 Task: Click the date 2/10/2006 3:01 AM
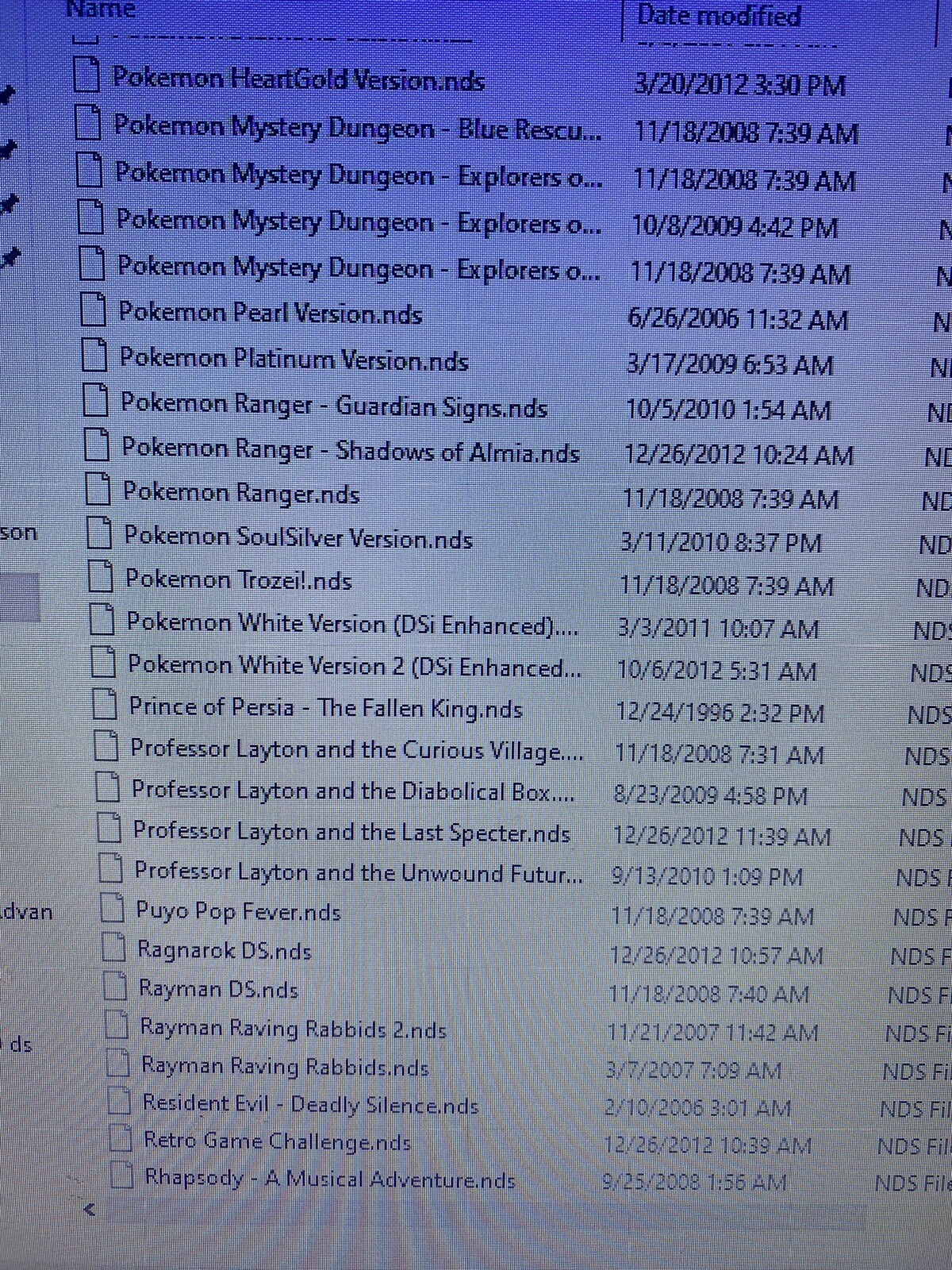pos(698,1107)
